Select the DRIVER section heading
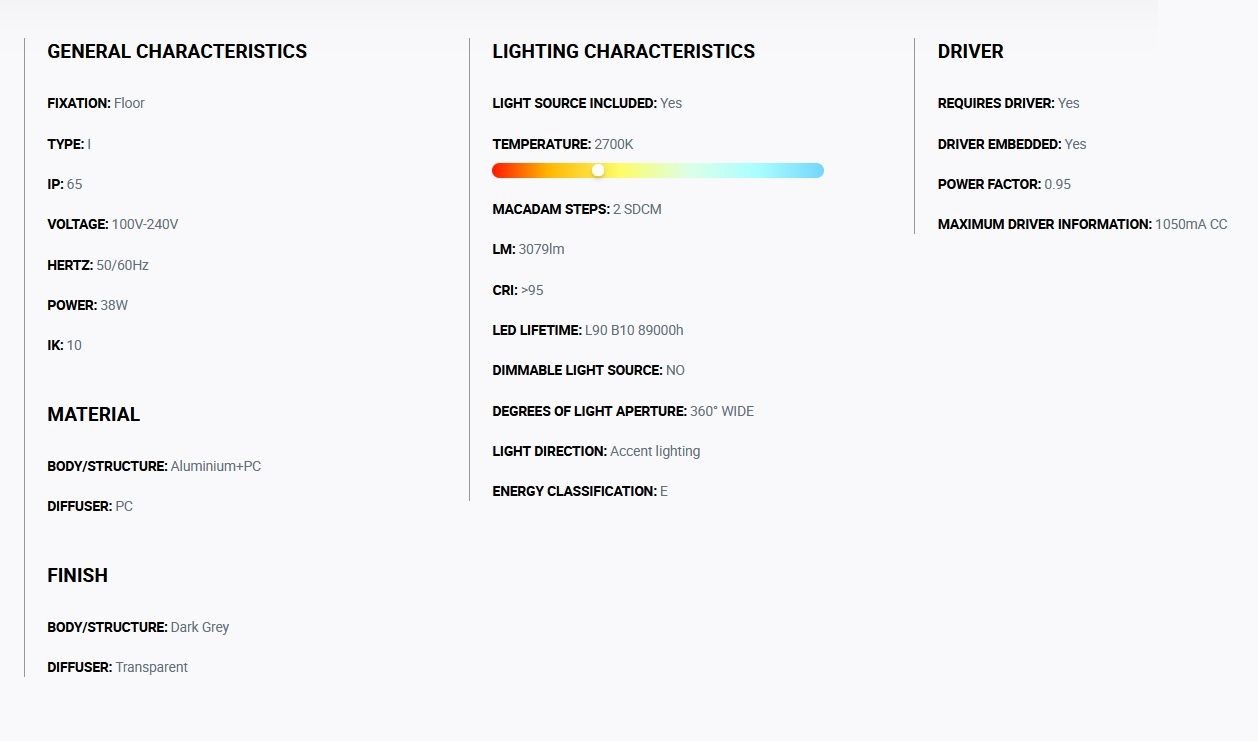The width and height of the screenshot is (1258, 741). point(971,51)
